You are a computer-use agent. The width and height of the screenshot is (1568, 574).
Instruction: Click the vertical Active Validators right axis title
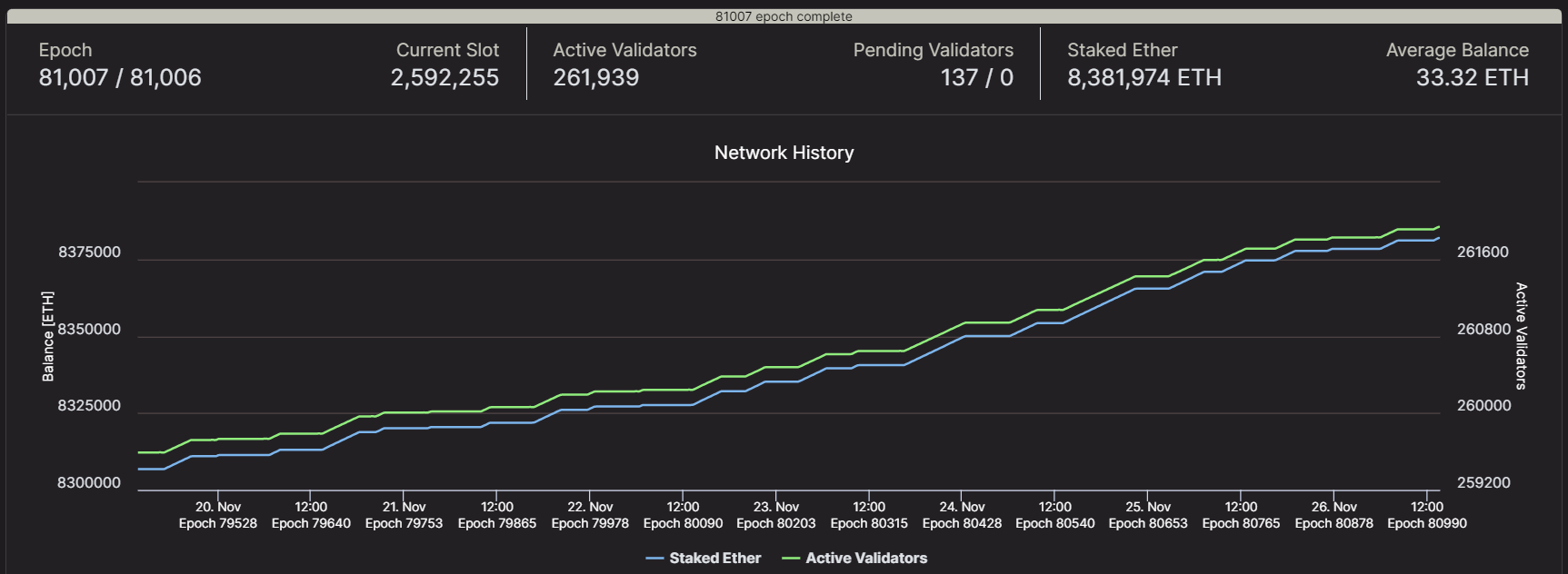coord(1521,336)
